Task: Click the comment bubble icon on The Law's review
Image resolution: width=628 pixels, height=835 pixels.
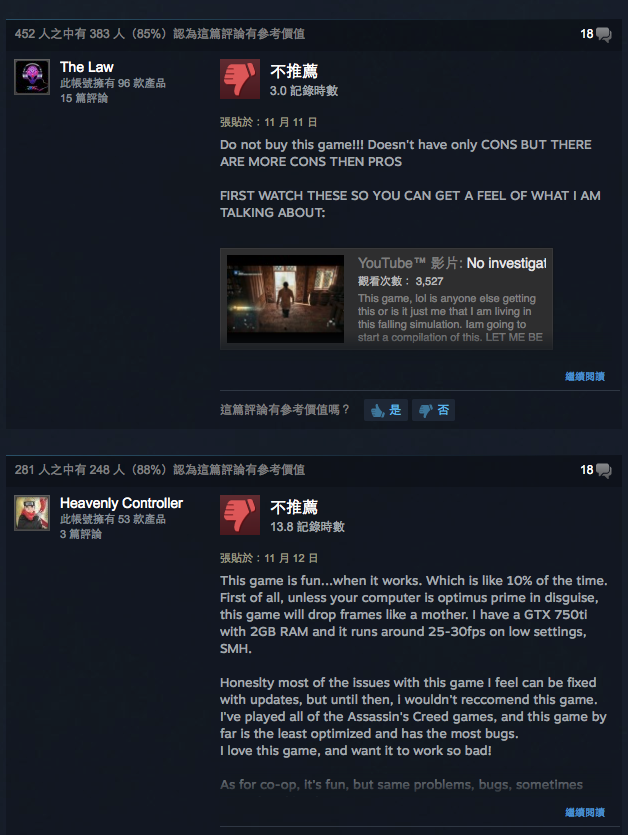Action: click(x=603, y=35)
